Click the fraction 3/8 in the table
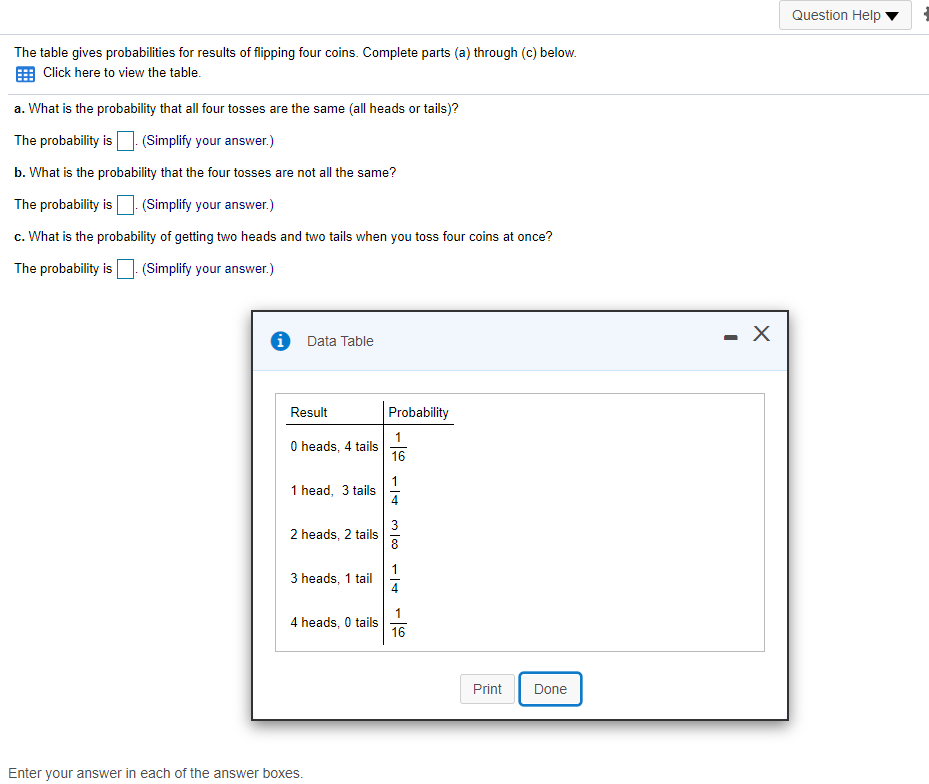 point(395,534)
